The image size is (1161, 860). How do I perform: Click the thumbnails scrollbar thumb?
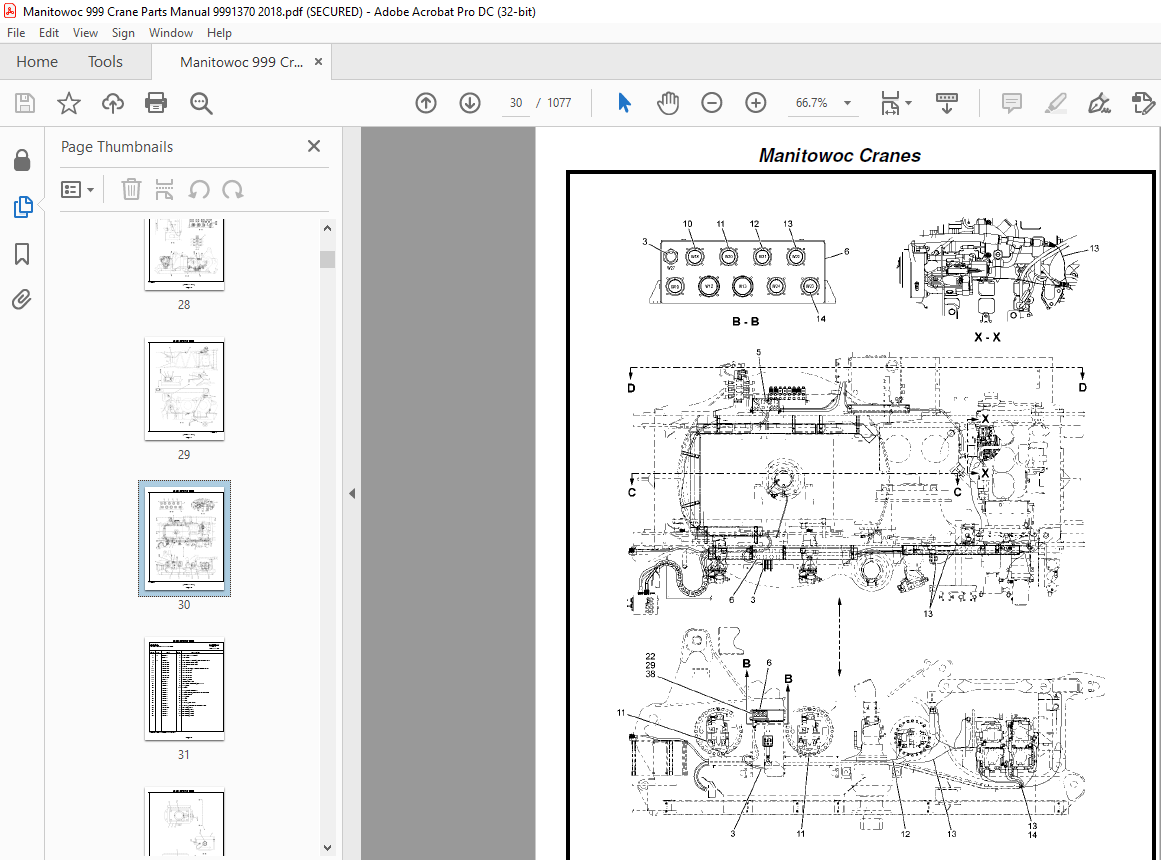point(327,259)
